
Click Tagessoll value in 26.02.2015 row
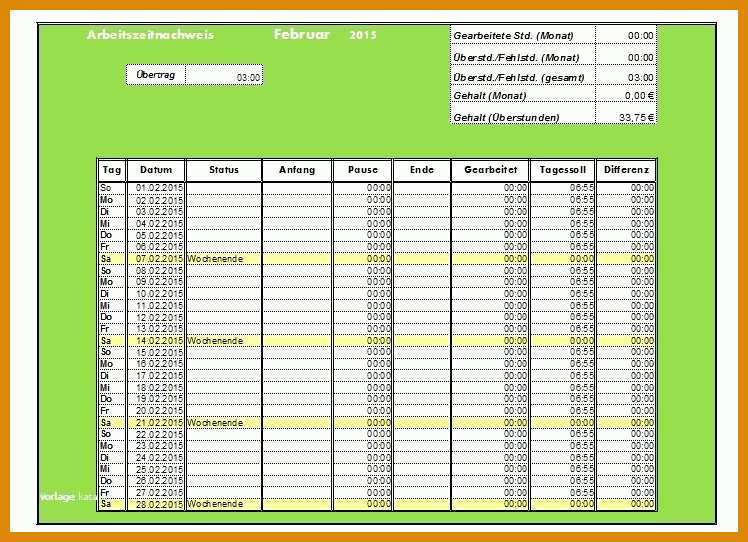coord(562,481)
